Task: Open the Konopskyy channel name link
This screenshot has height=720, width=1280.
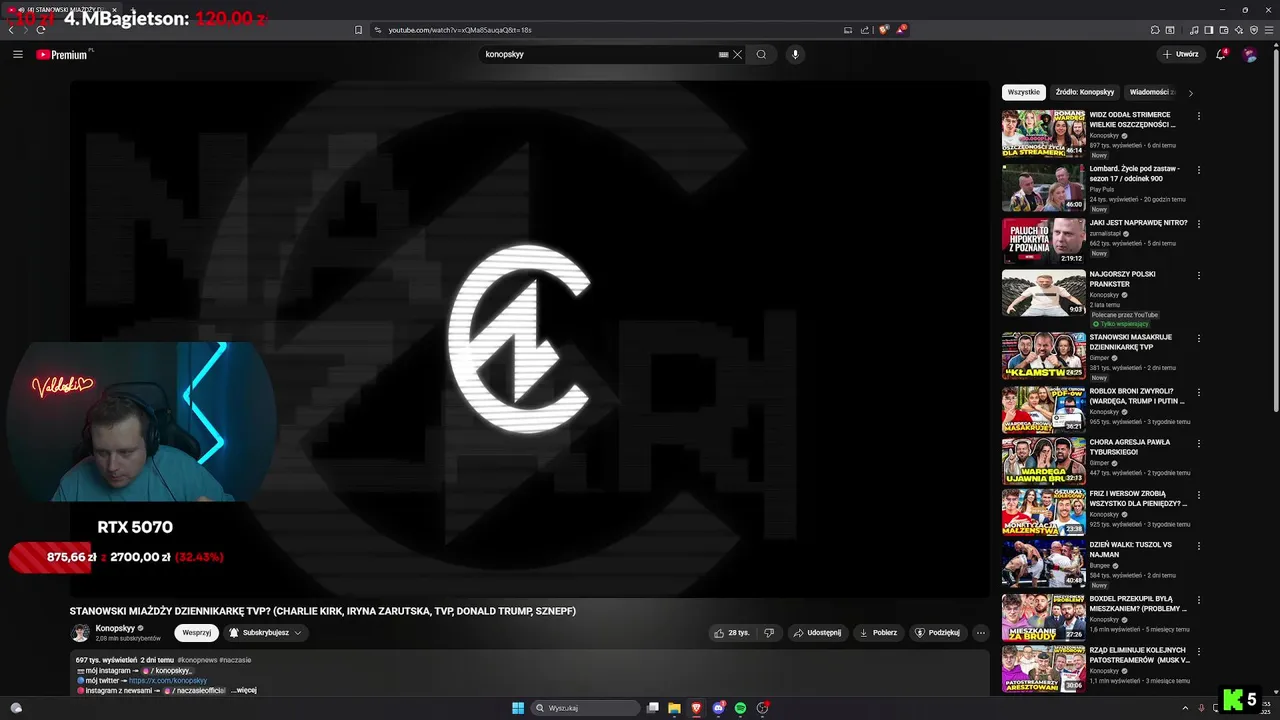Action: pos(115,628)
